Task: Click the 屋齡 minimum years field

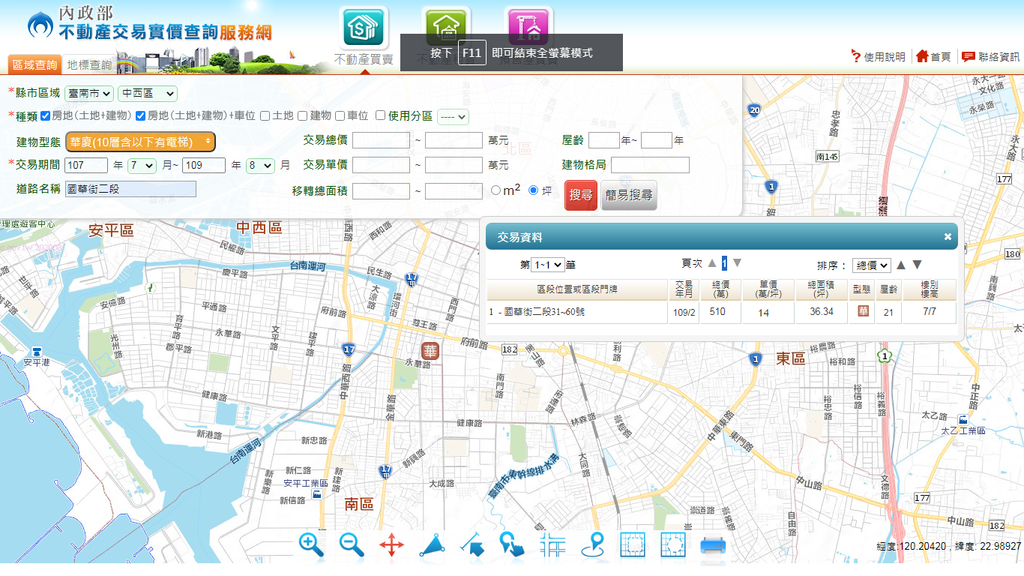Action: [x=604, y=140]
